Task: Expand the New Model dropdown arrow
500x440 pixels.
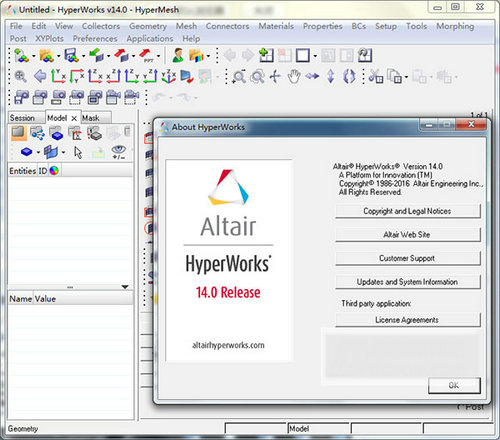Action: [33, 56]
